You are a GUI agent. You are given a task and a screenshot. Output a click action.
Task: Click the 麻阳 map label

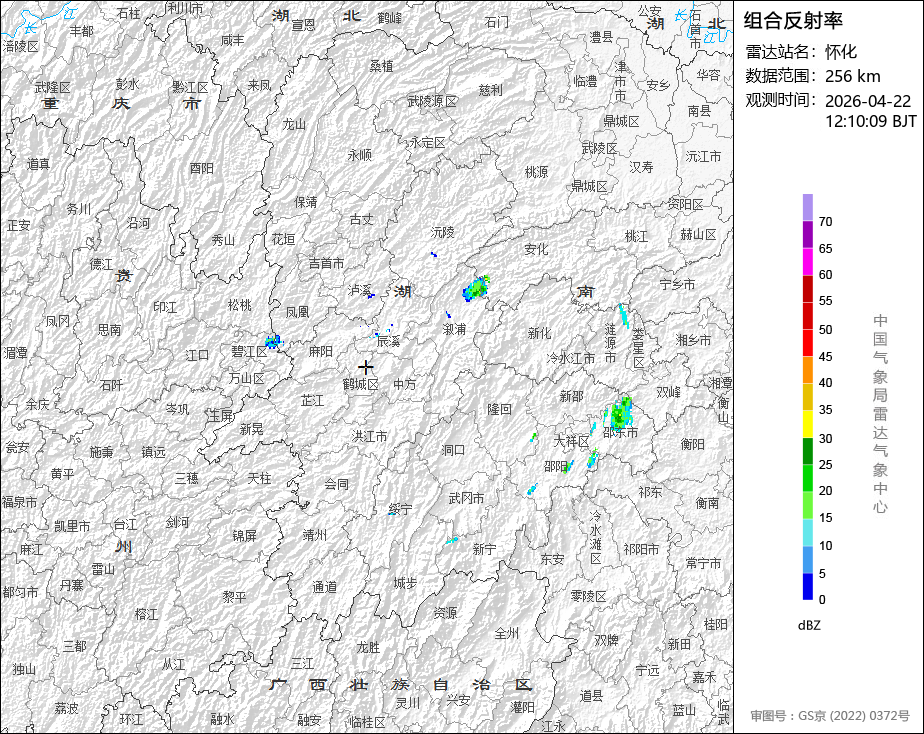click(321, 352)
